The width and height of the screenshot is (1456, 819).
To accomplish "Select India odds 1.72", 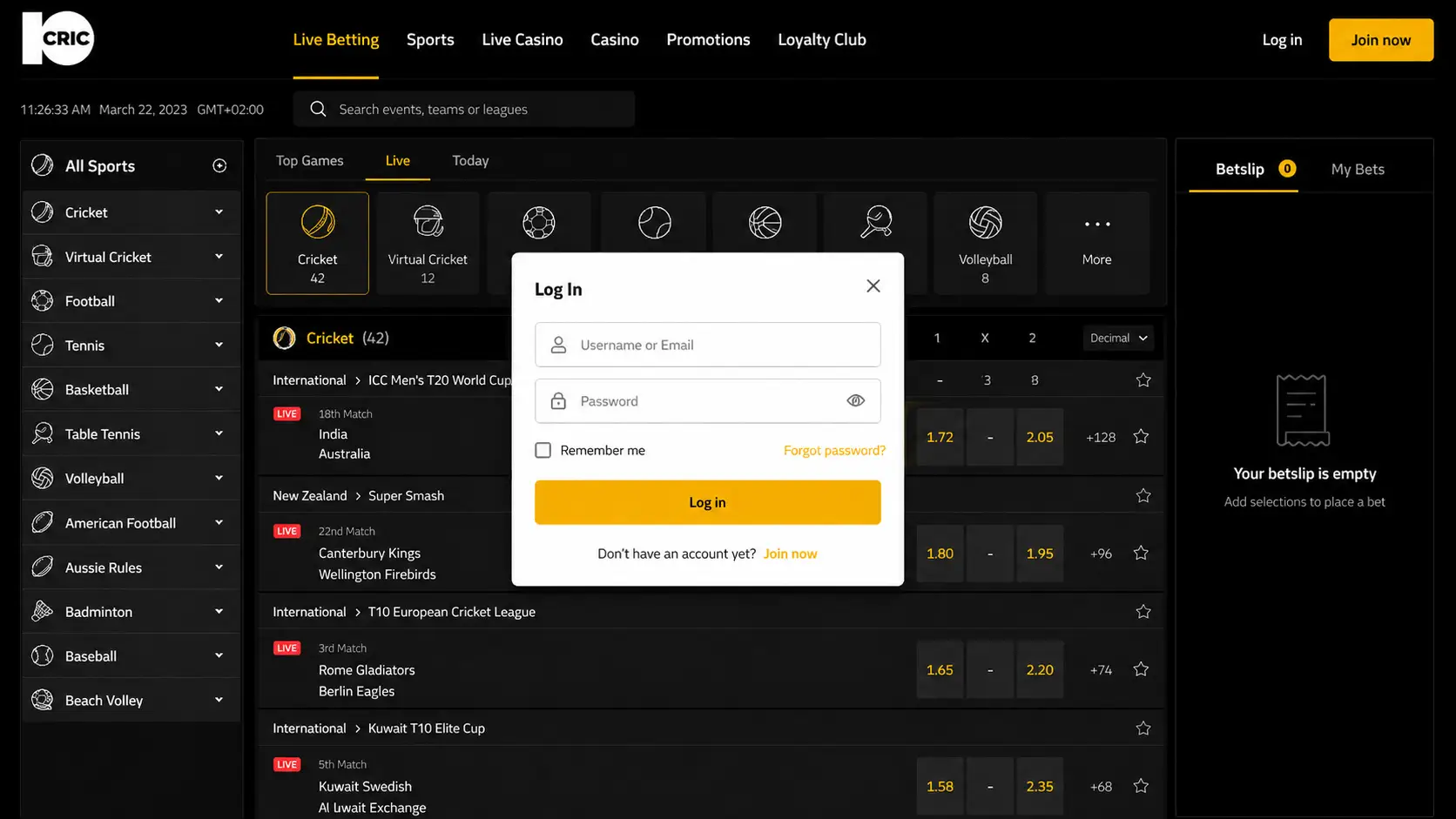I will (x=940, y=437).
